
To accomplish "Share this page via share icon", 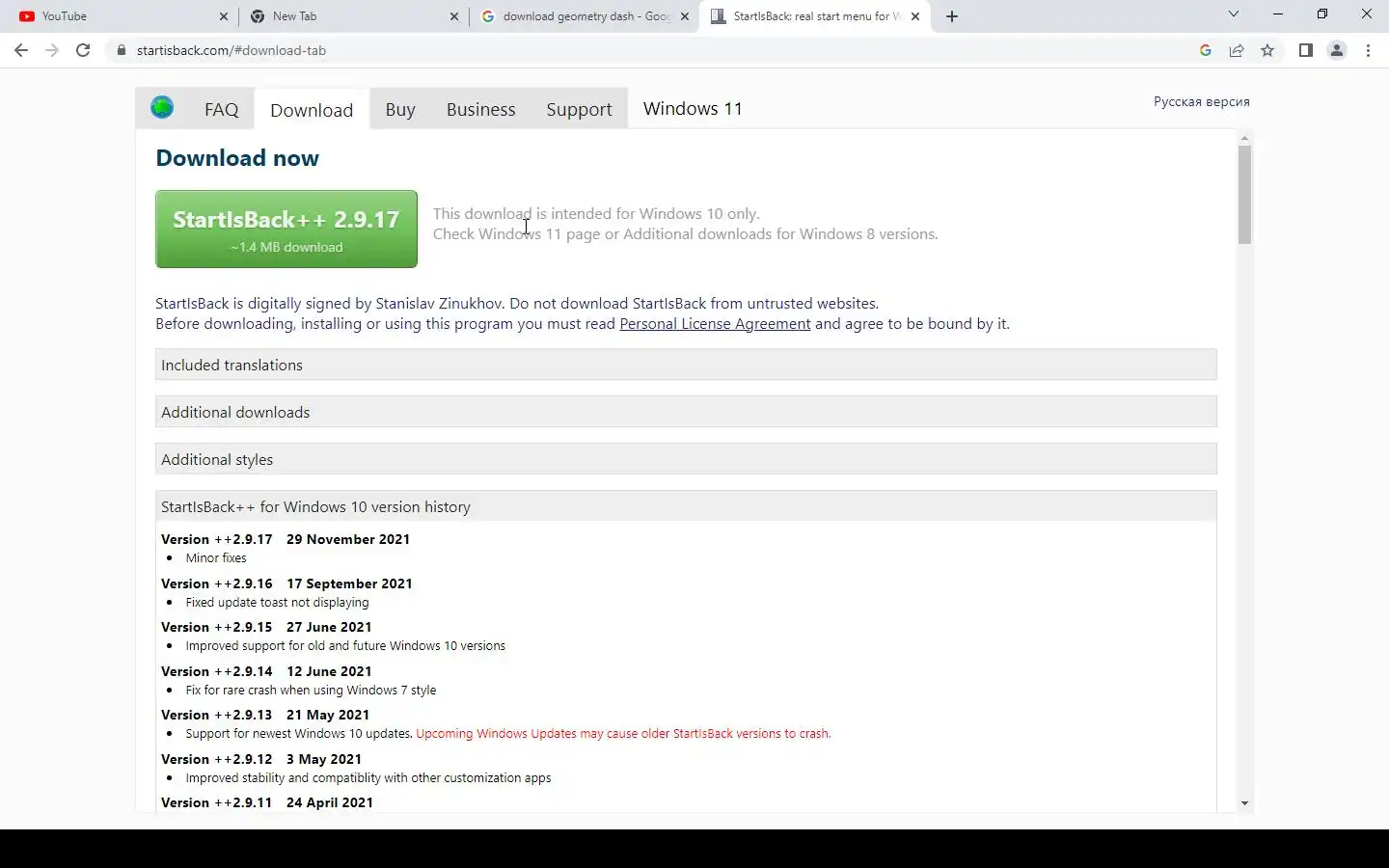I will point(1237,50).
